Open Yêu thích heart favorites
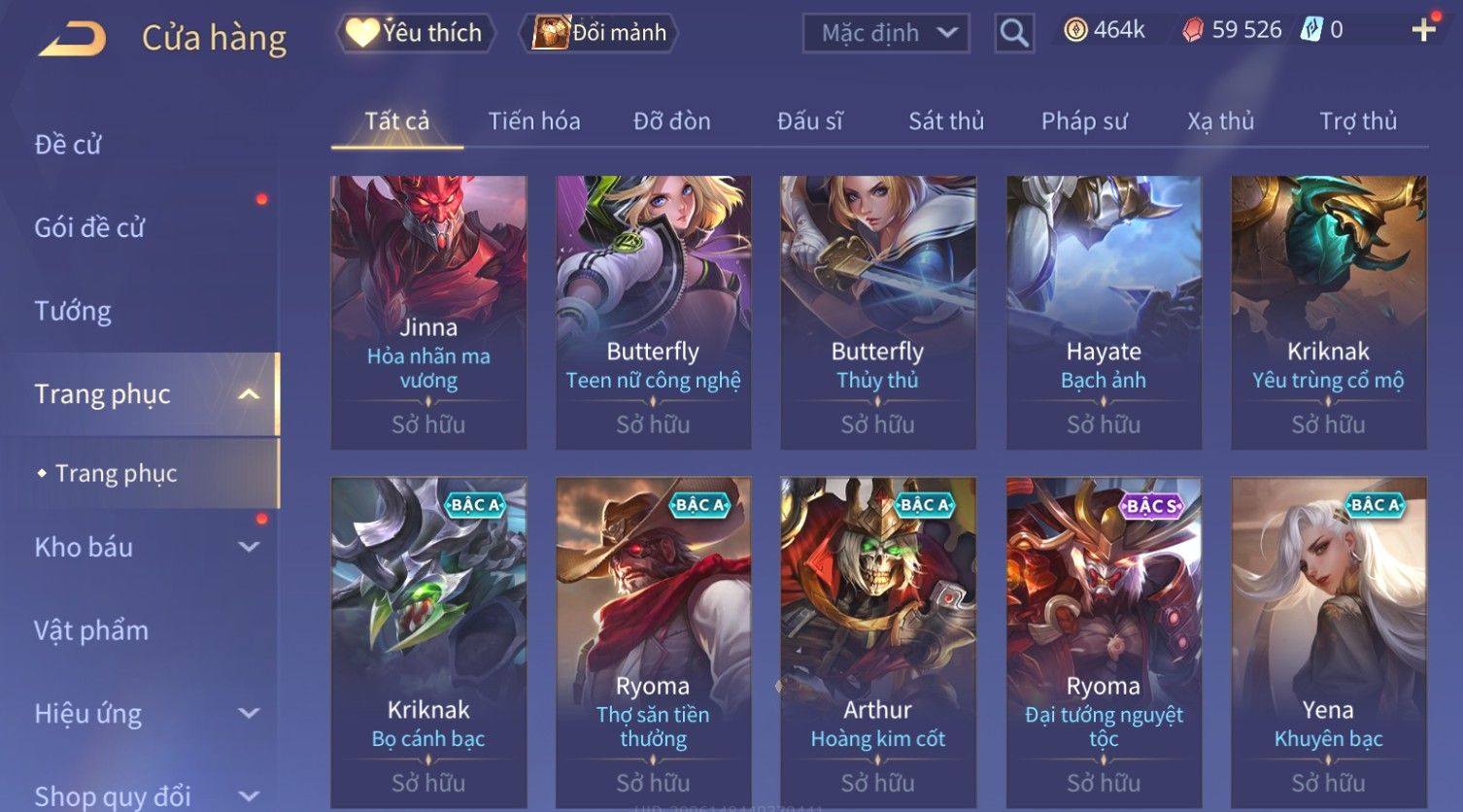1463x812 pixels. [416, 33]
